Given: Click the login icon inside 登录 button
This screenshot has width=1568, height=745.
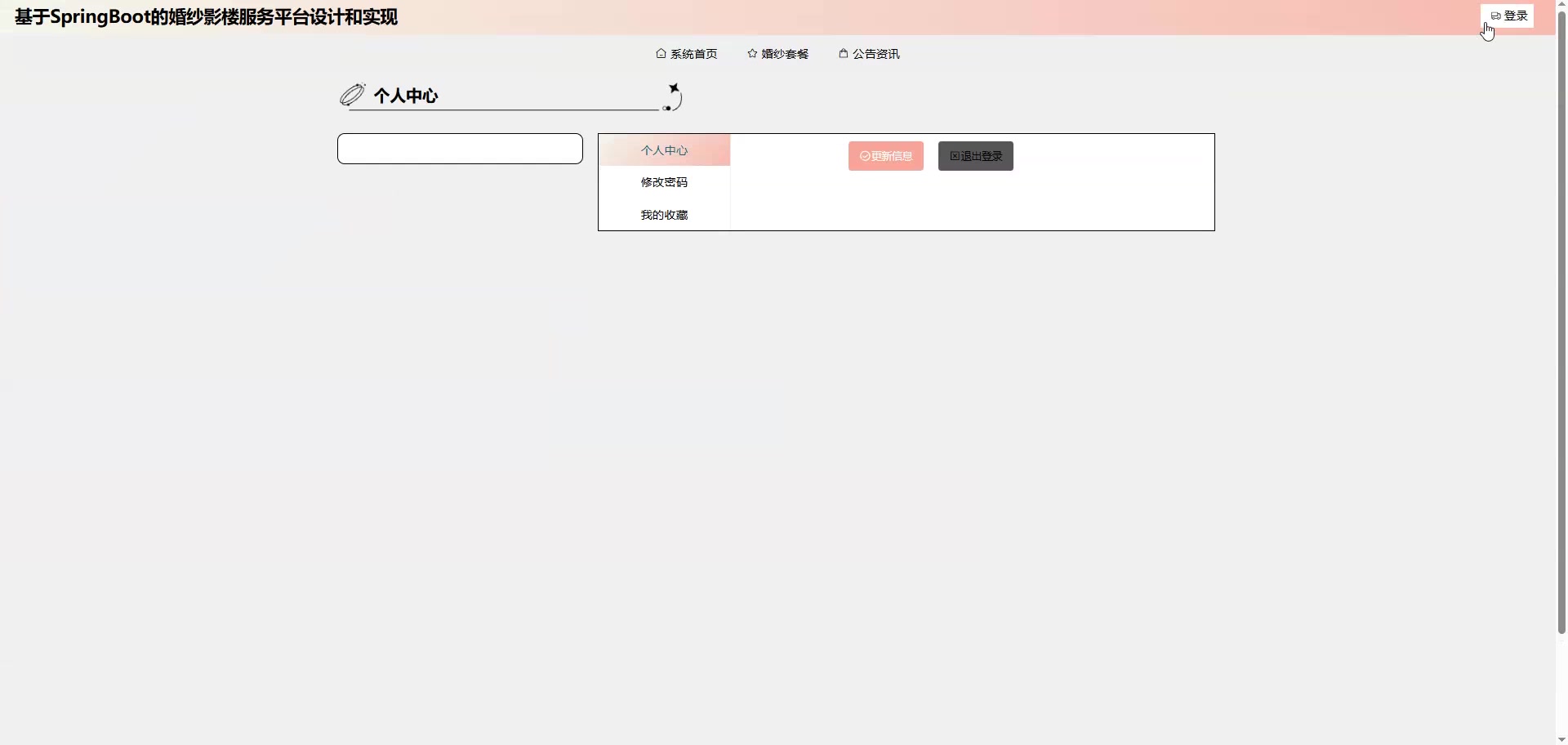Looking at the screenshot, I should coord(1495,15).
